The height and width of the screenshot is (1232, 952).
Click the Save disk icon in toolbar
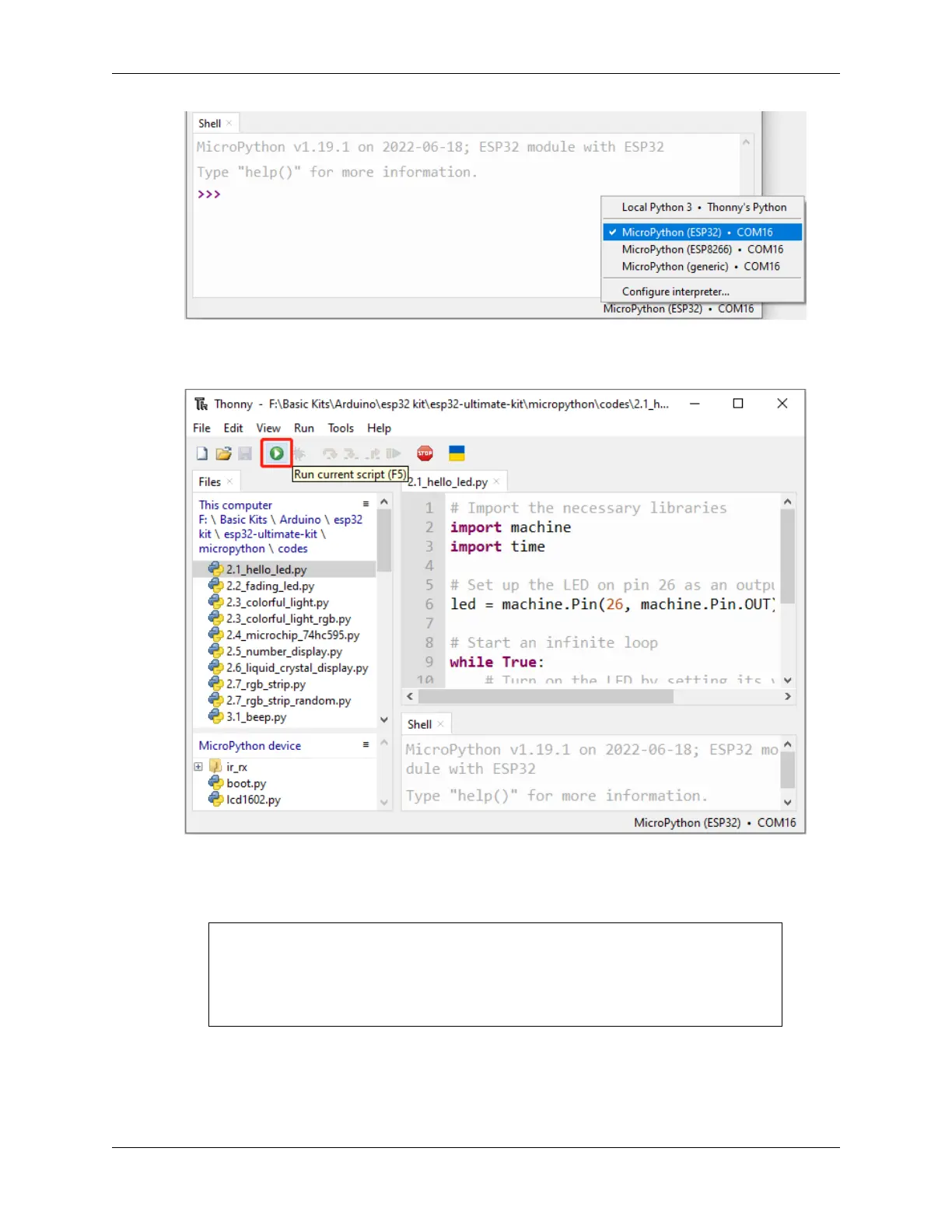point(245,453)
